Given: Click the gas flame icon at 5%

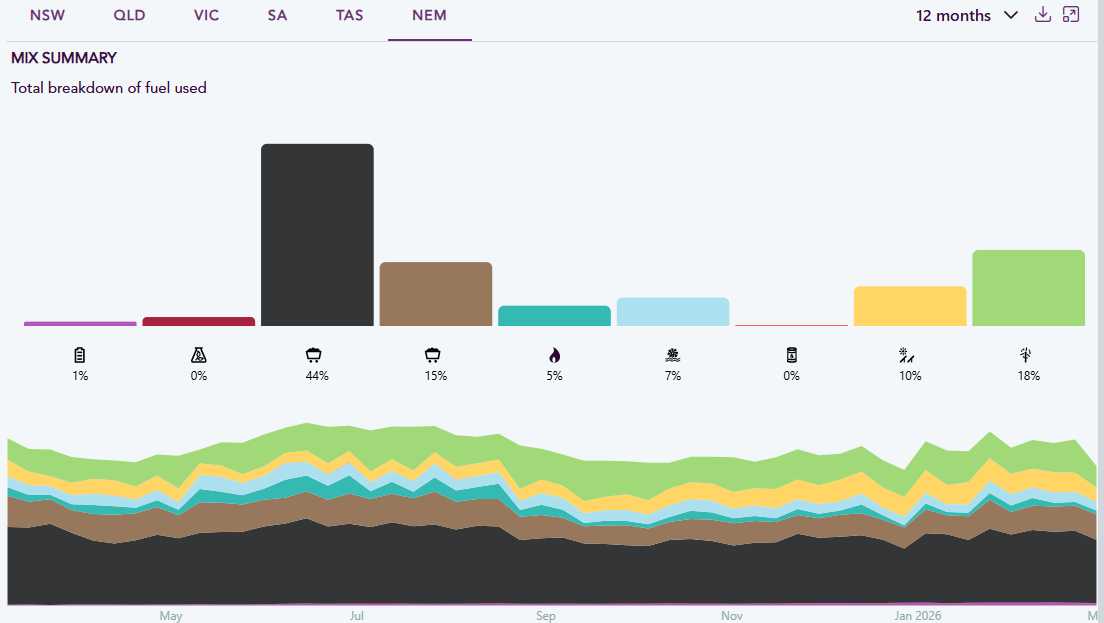Looking at the screenshot, I should point(555,355).
